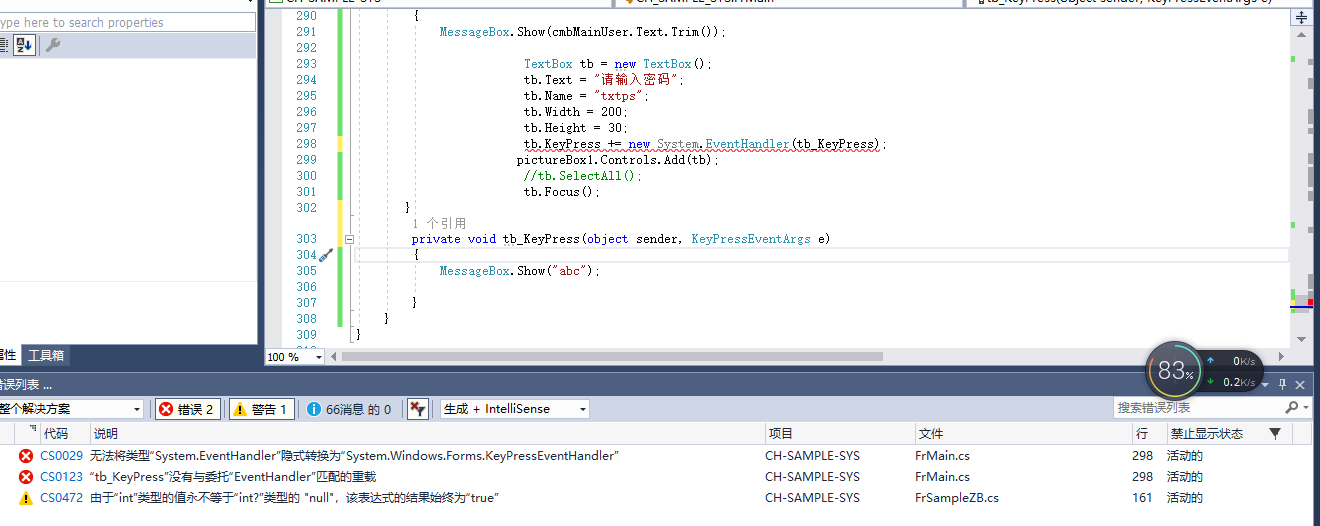Click the clear filters icon in error list
The image size is (1320, 526).
418,408
